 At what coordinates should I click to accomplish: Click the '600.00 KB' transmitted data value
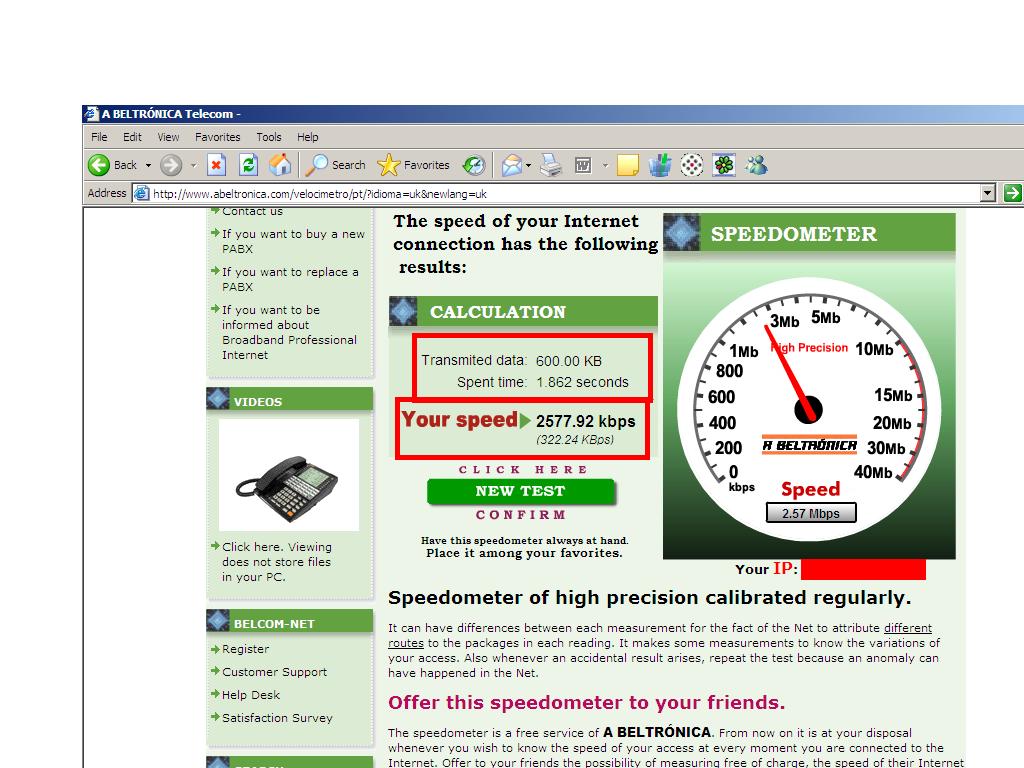569,361
